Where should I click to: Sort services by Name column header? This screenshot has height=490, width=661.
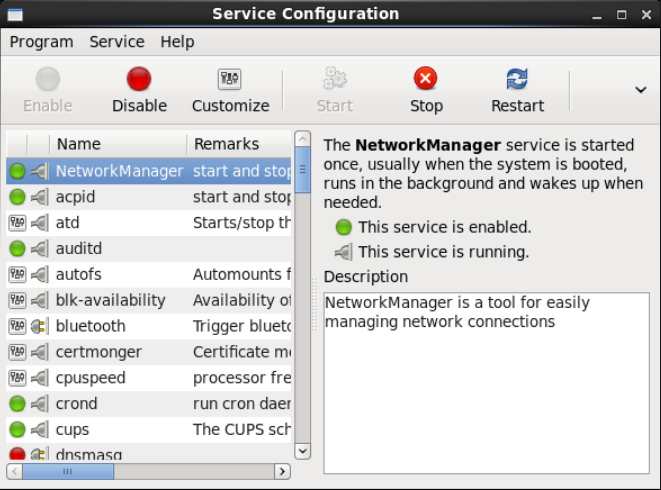117,144
